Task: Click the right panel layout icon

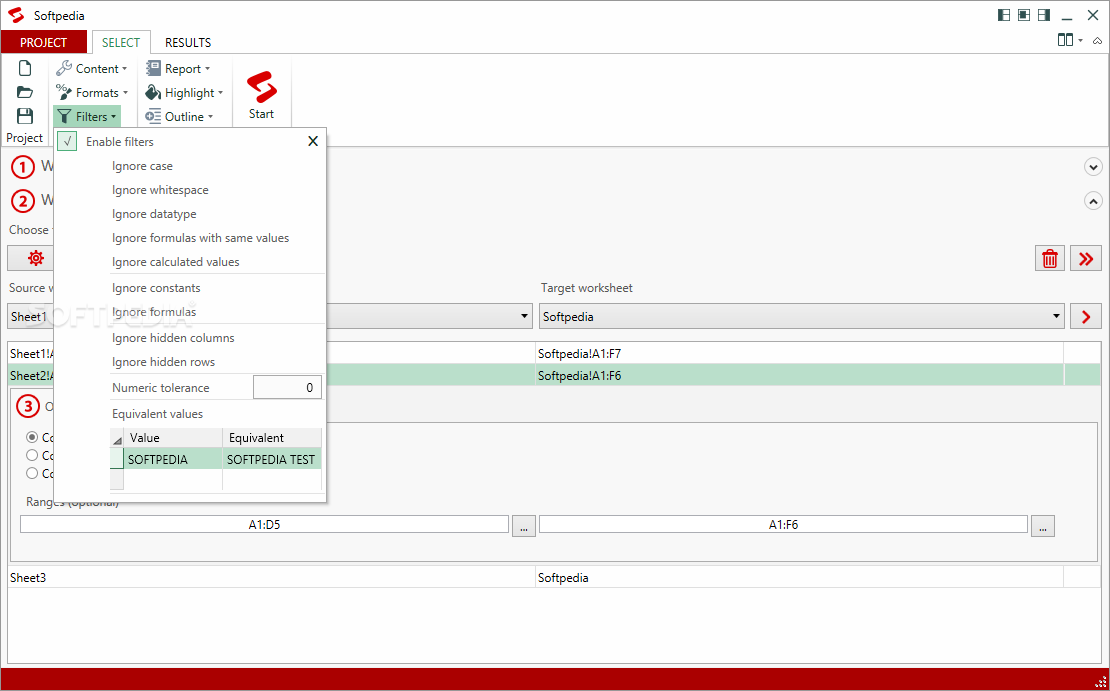Action: [1043, 15]
